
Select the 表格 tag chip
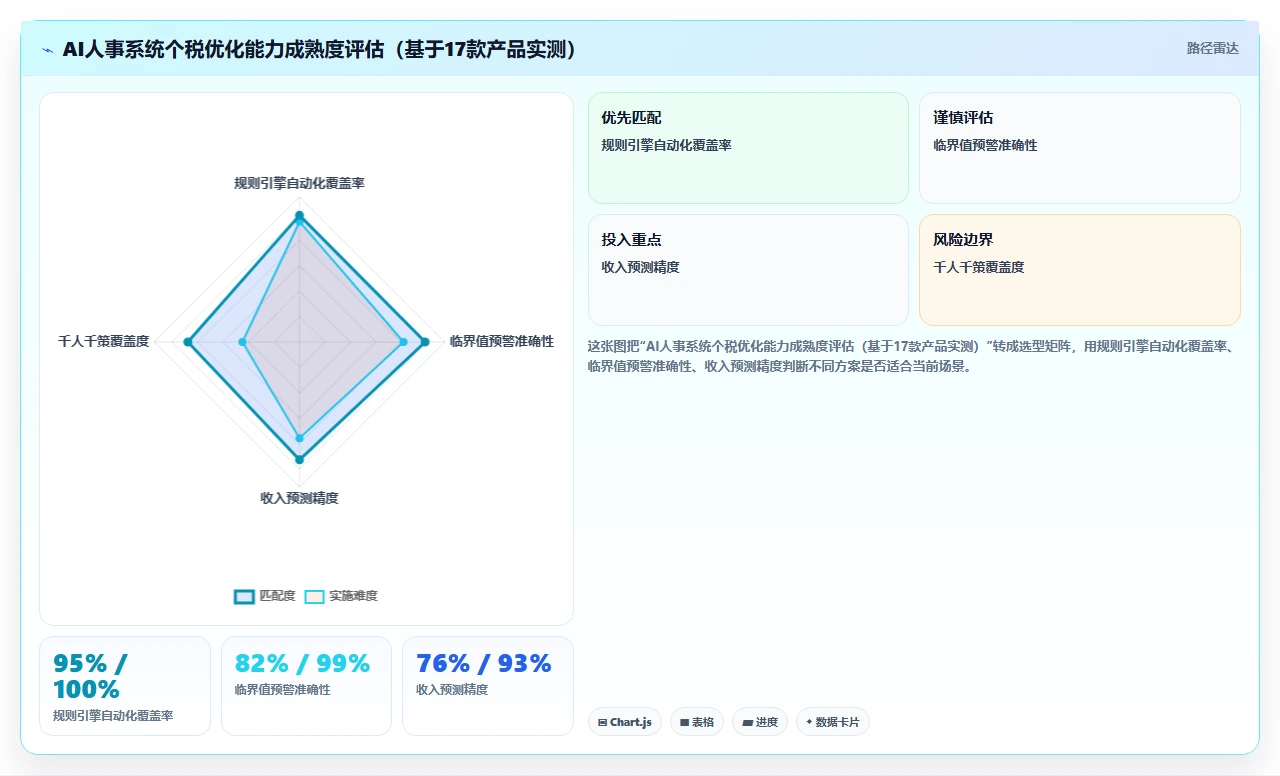pos(697,722)
